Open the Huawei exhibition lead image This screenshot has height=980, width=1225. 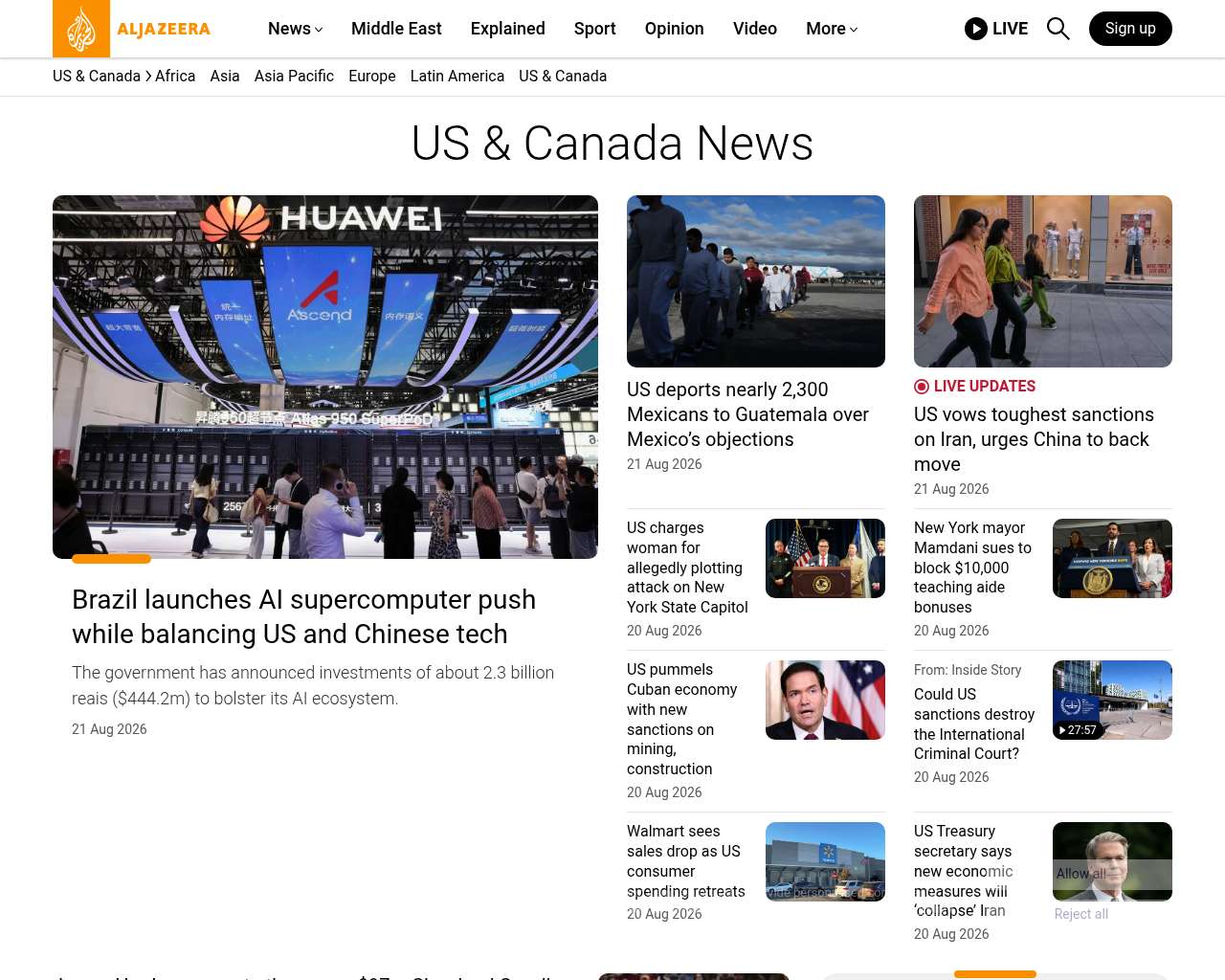tap(325, 377)
